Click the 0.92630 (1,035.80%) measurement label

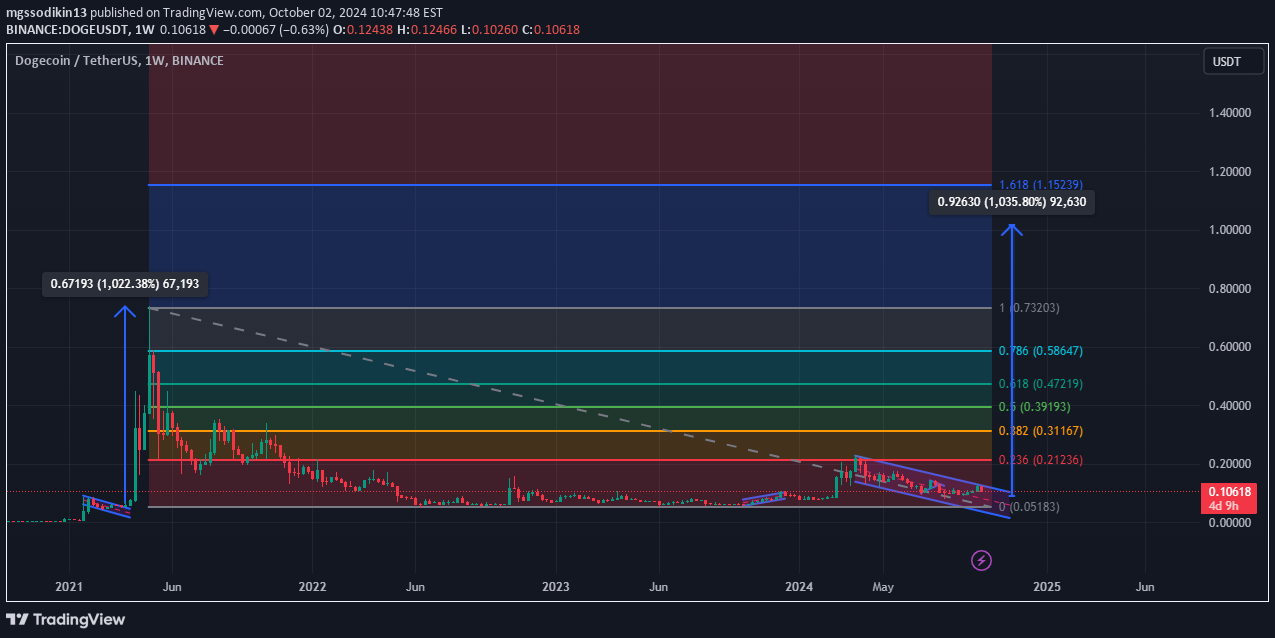tap(1012, 202)
